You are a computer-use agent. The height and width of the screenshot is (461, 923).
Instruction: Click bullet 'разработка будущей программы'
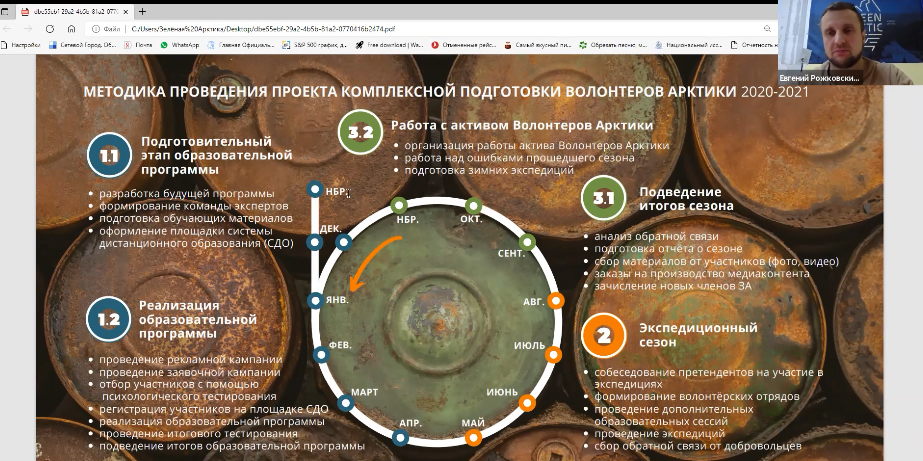point(187,194)
